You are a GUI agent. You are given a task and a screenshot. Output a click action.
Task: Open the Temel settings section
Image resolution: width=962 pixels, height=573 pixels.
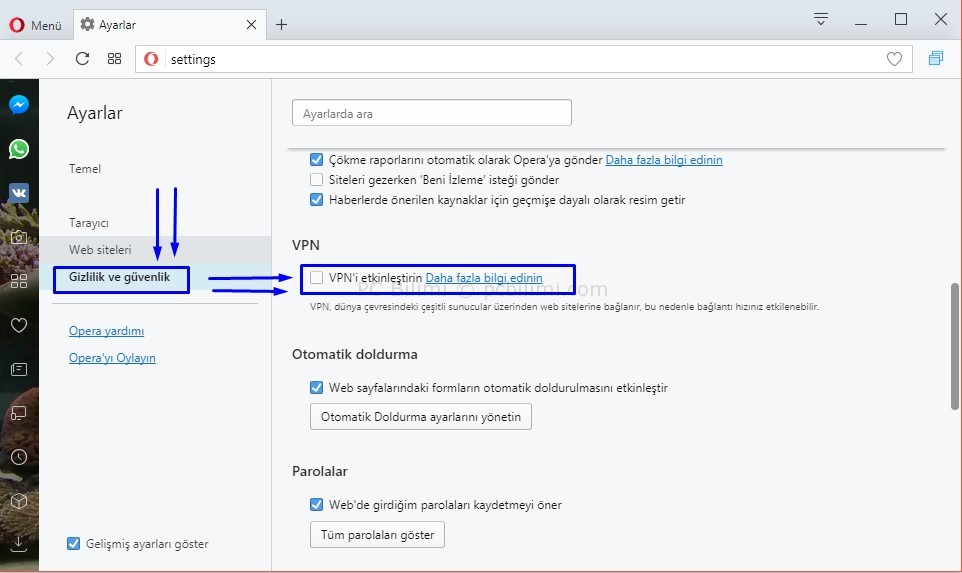(85, 169)
